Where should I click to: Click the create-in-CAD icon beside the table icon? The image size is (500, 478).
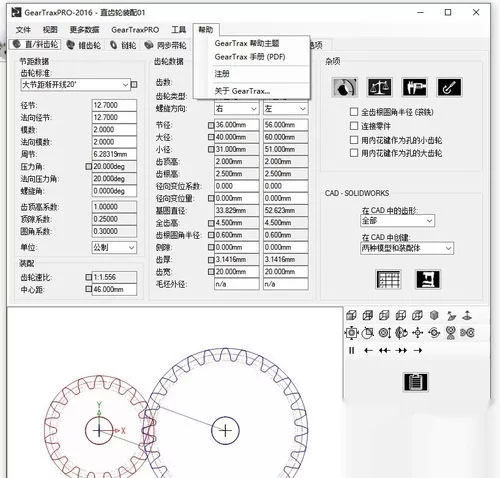coord(428,279)
